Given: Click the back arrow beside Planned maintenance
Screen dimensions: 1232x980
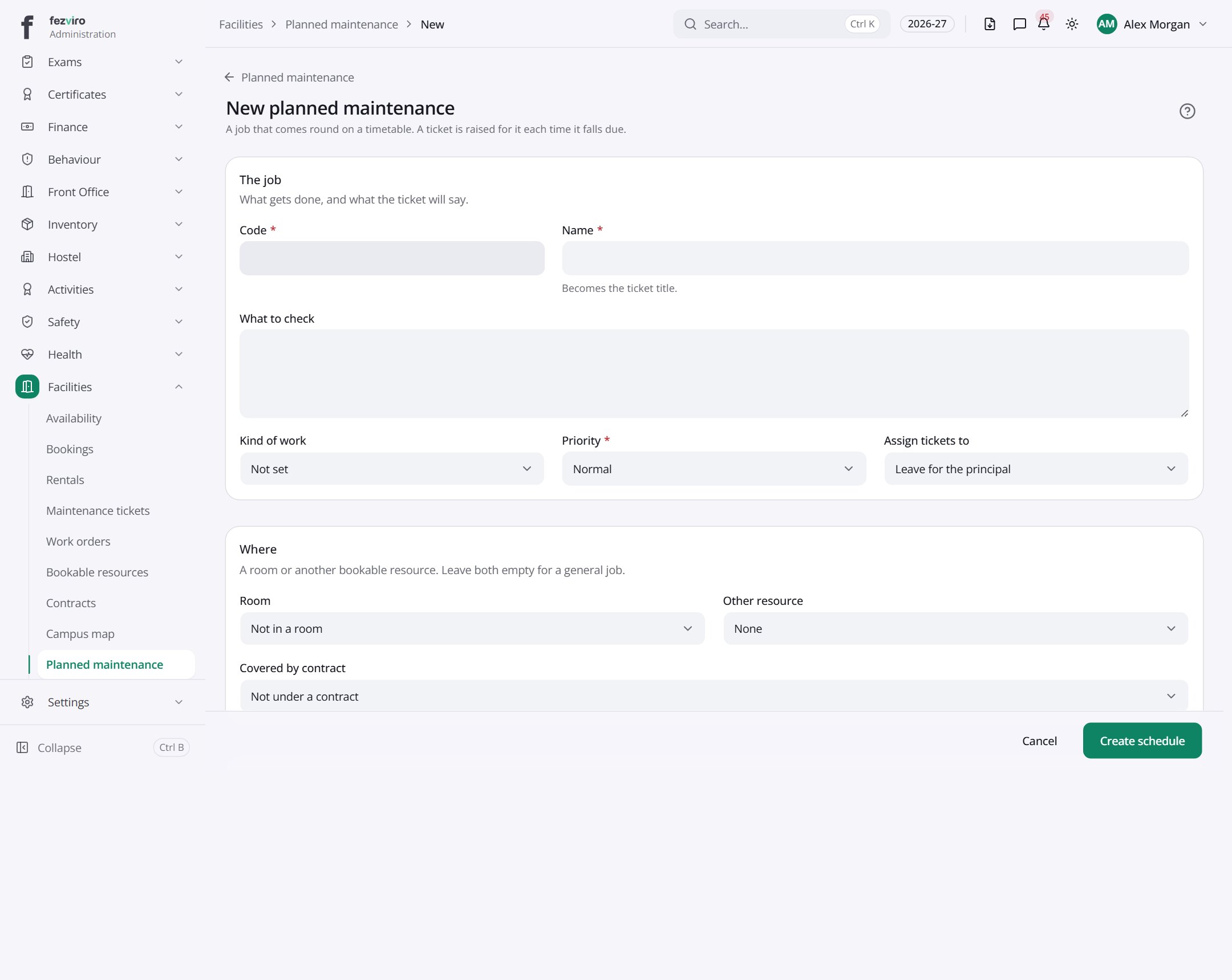Looking at the screenshot, I should tap(229, 77).
